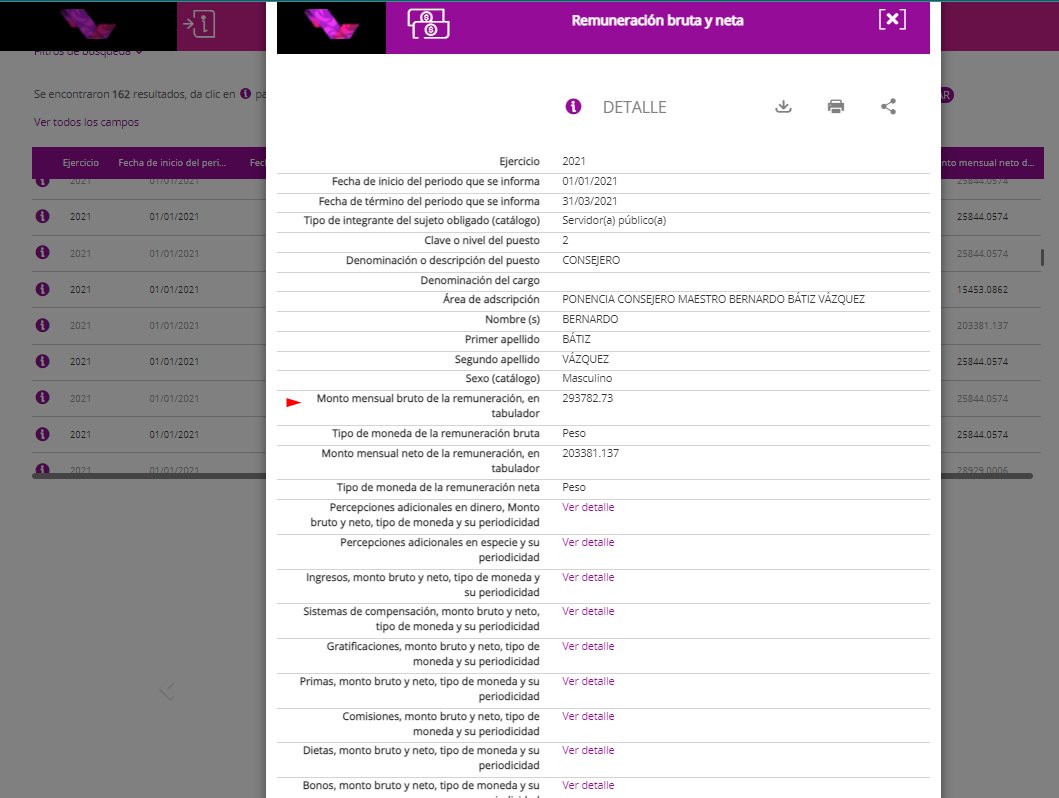
Task: View detail for Gratificaciones
Action: pyautogui.click(x=588, y=646)
